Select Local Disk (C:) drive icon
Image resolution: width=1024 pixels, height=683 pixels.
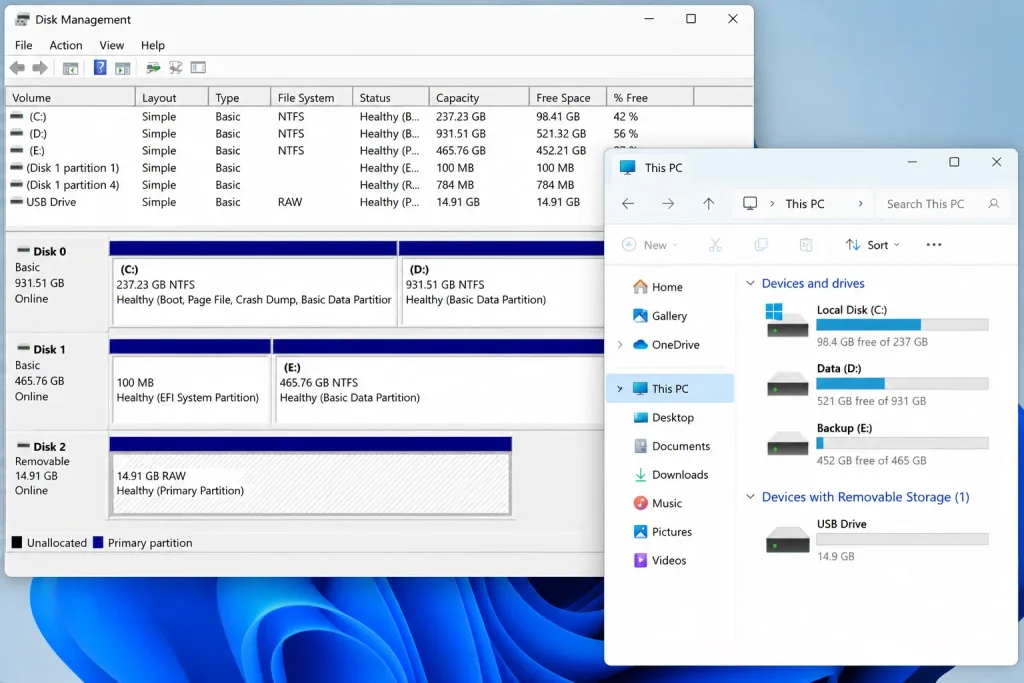click(787, 321)
